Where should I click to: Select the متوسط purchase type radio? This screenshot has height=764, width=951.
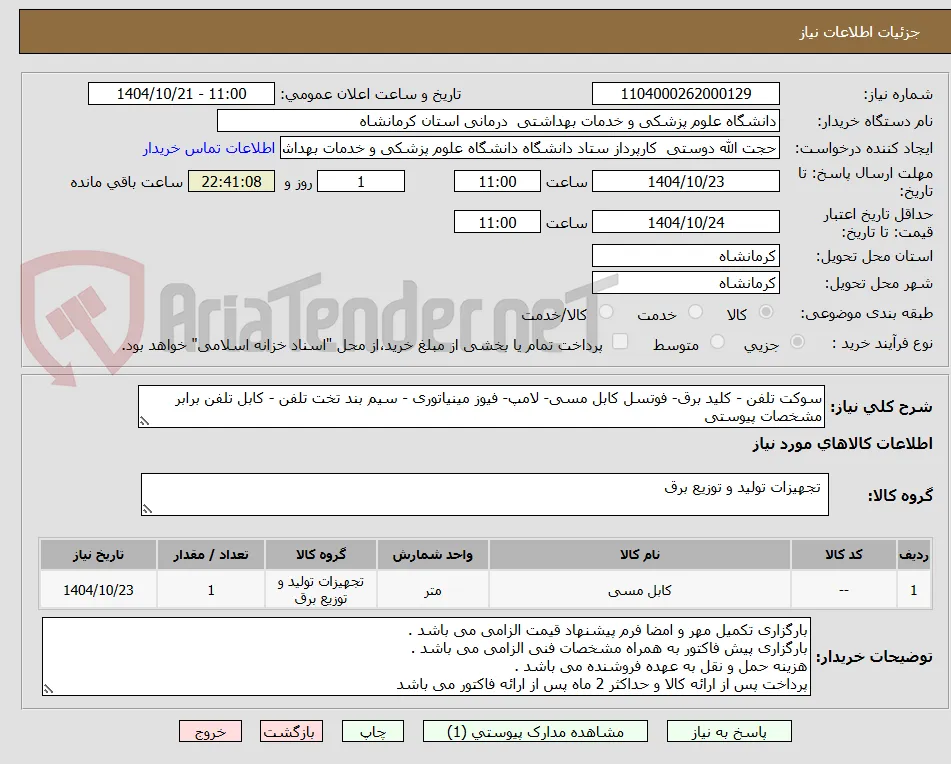(x=717, y=342)
